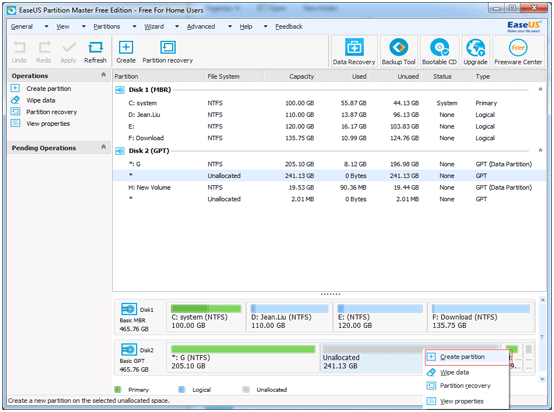Screen dimensions: 554x412
Task: Click the Disk 2 (GPT) drive icon in list
Action: pyautogui.click(x=120, y=151)
